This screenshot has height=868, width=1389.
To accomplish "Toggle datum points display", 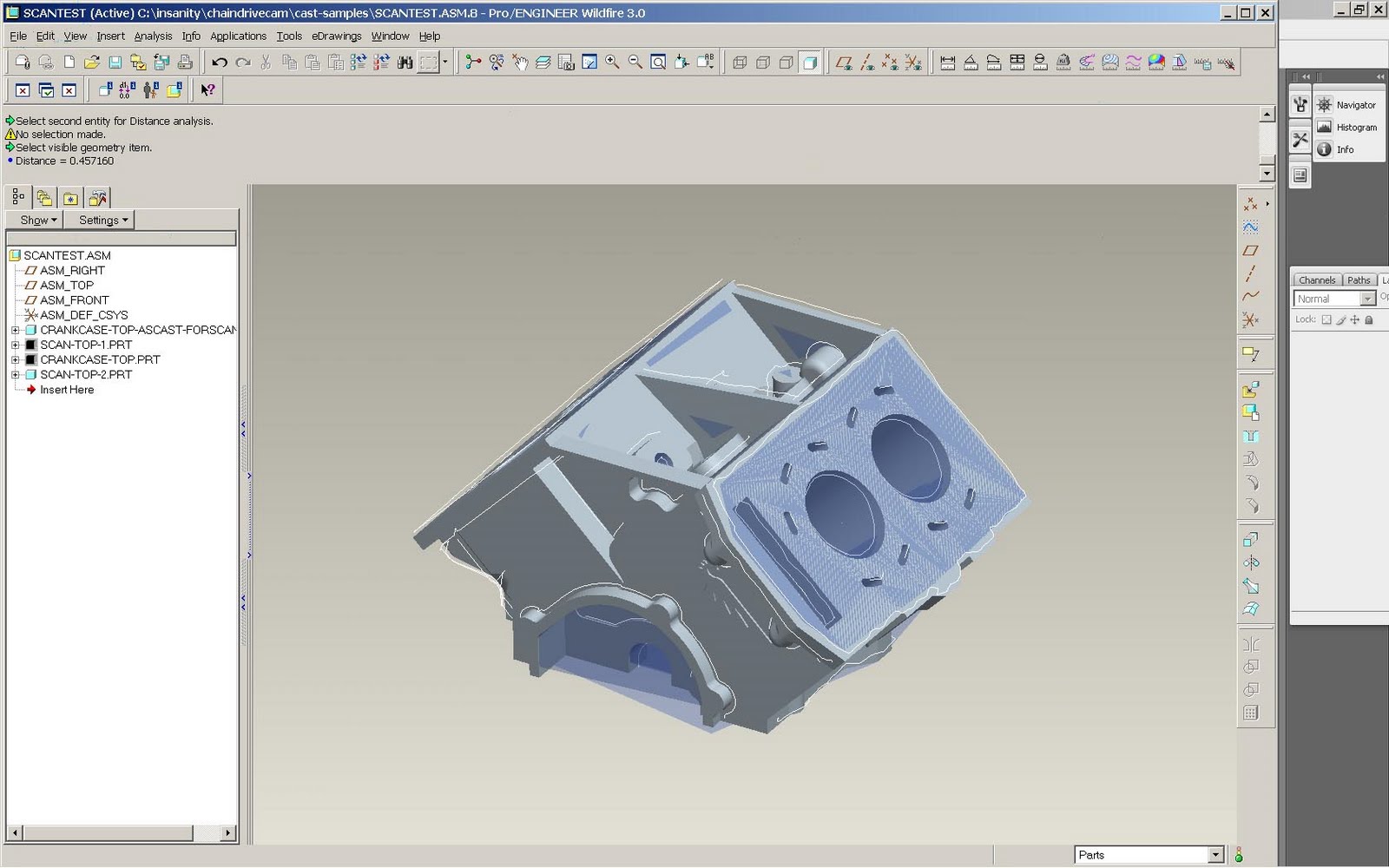I will click(890, 62).
